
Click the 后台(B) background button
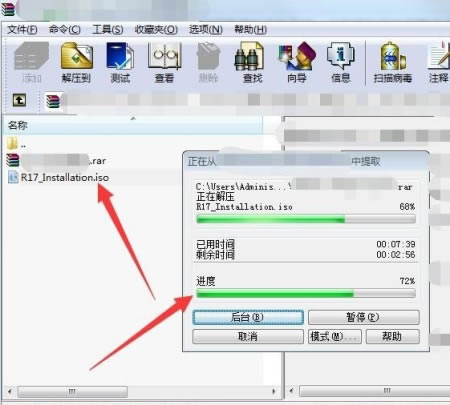[248, 317]
